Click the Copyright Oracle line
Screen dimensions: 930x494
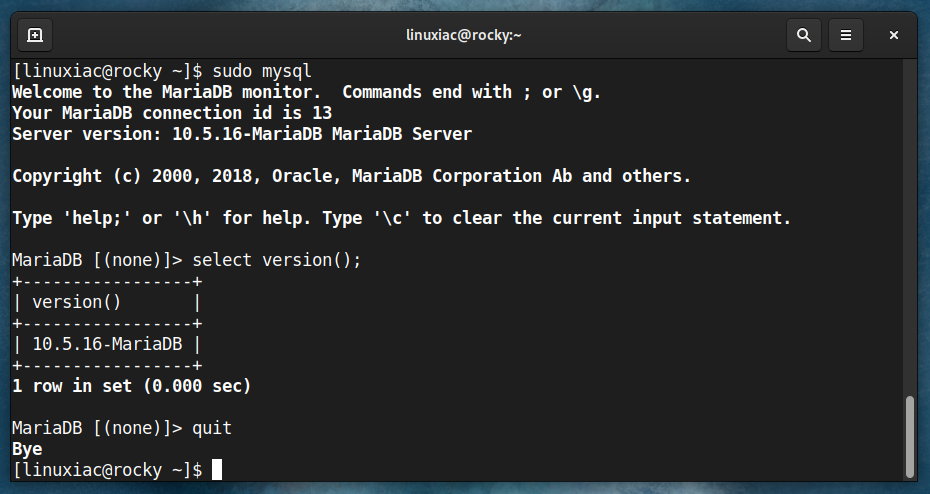point(352,176)
